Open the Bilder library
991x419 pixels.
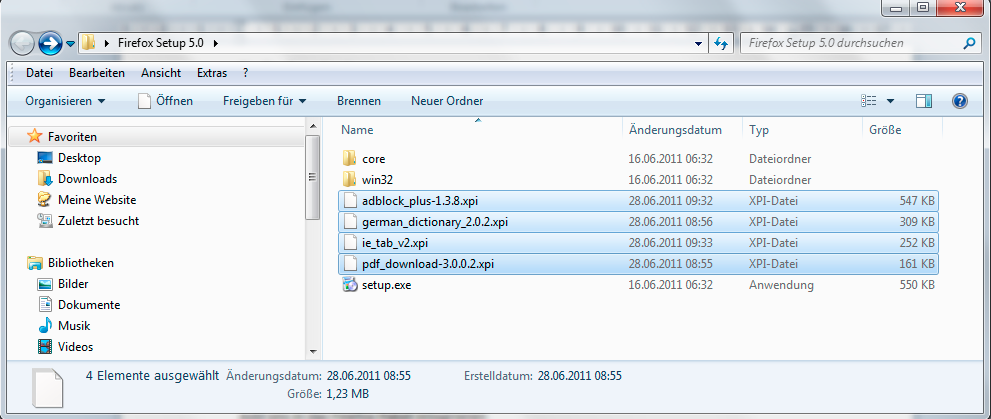(x=73, y=284)
